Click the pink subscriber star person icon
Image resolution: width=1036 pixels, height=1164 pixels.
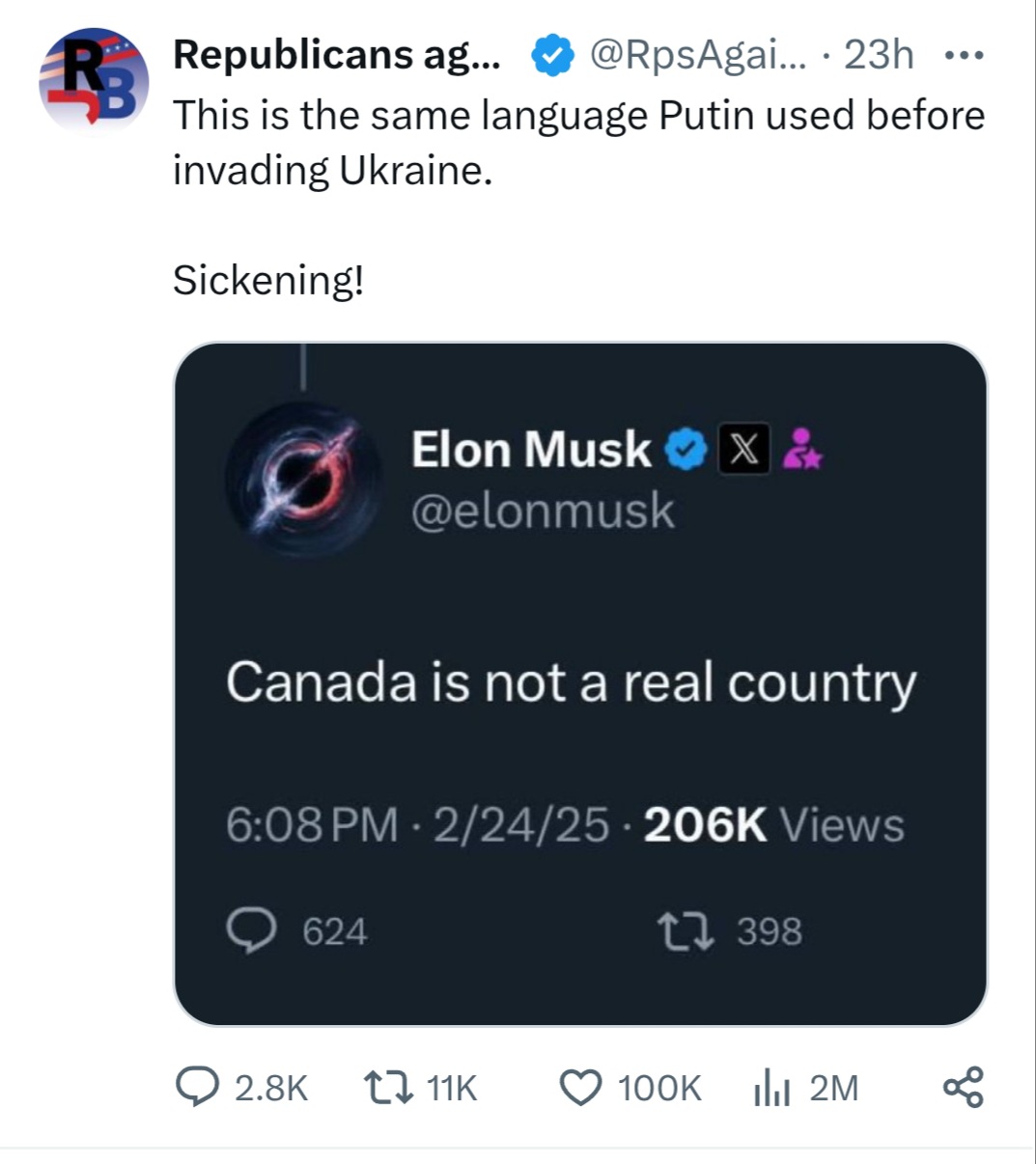point(801,450)
